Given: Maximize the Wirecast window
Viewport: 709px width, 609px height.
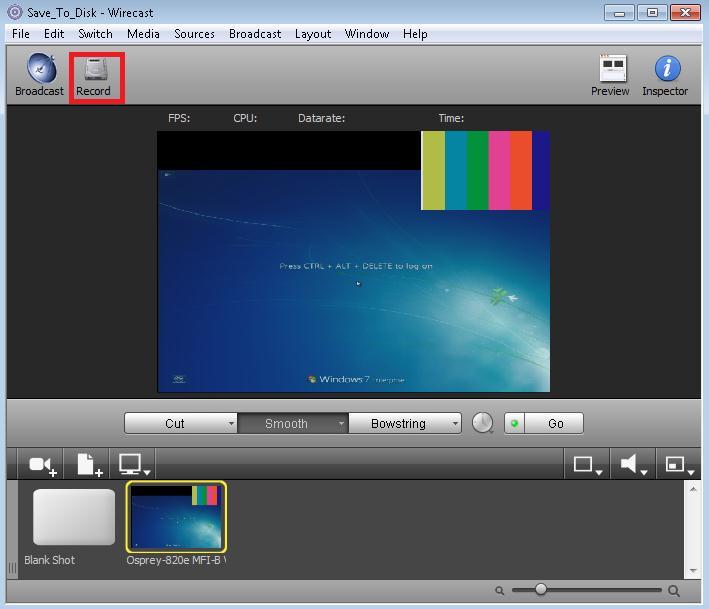Looking at the screenshot, I should (652, 13).
